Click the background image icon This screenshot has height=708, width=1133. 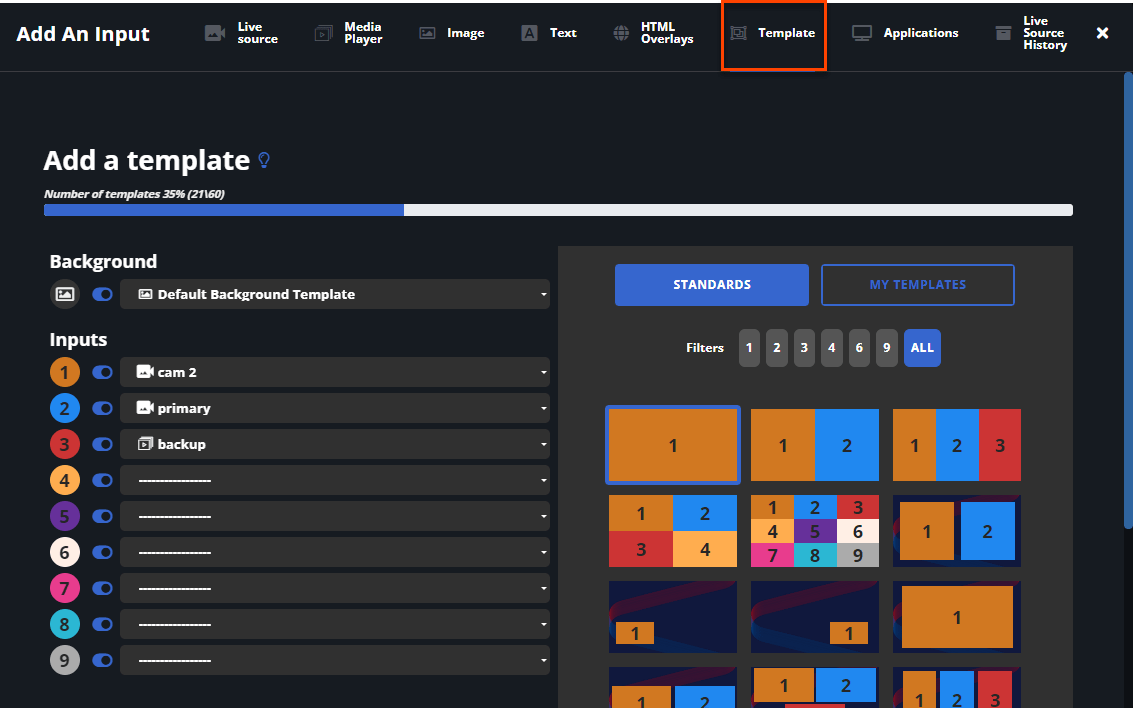(x=64, y=294)
